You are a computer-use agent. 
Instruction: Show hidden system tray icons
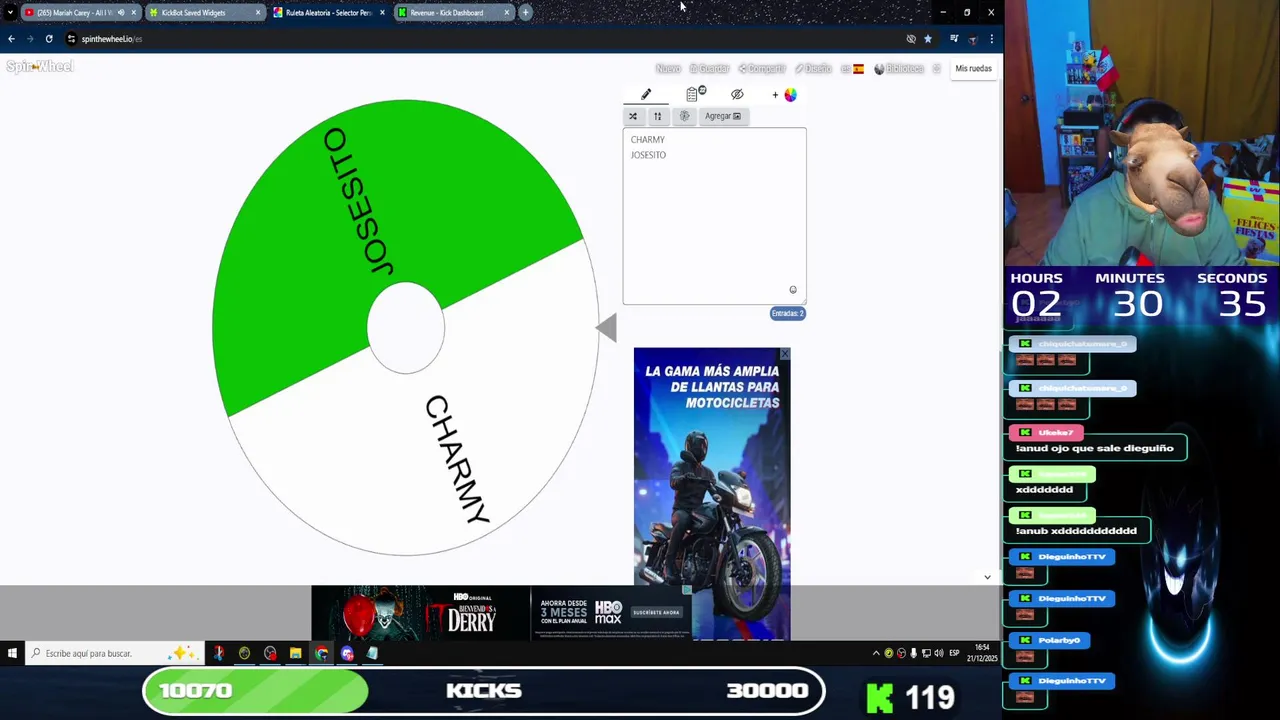(876, 653)
